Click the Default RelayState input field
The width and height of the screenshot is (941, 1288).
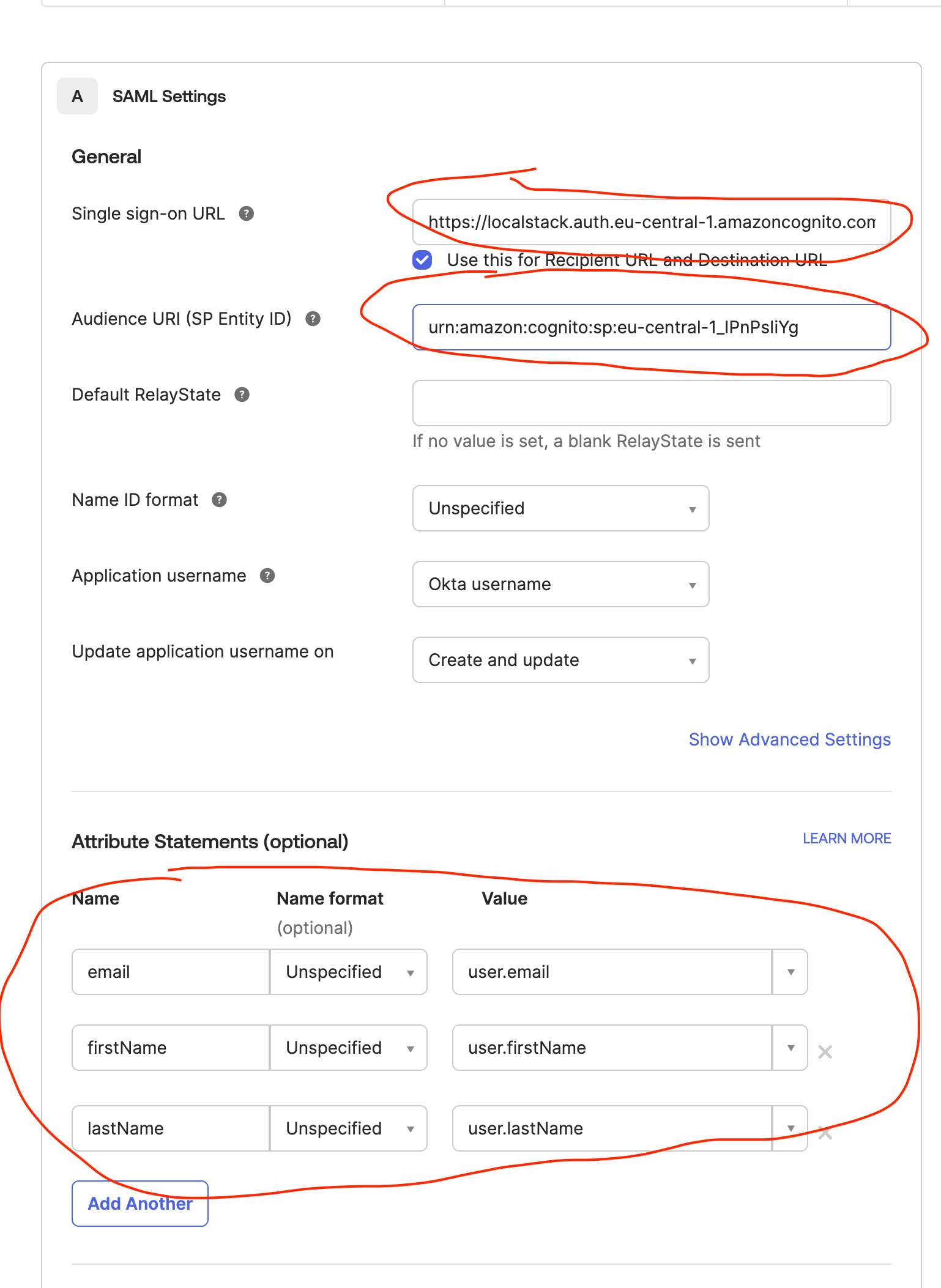651,402
